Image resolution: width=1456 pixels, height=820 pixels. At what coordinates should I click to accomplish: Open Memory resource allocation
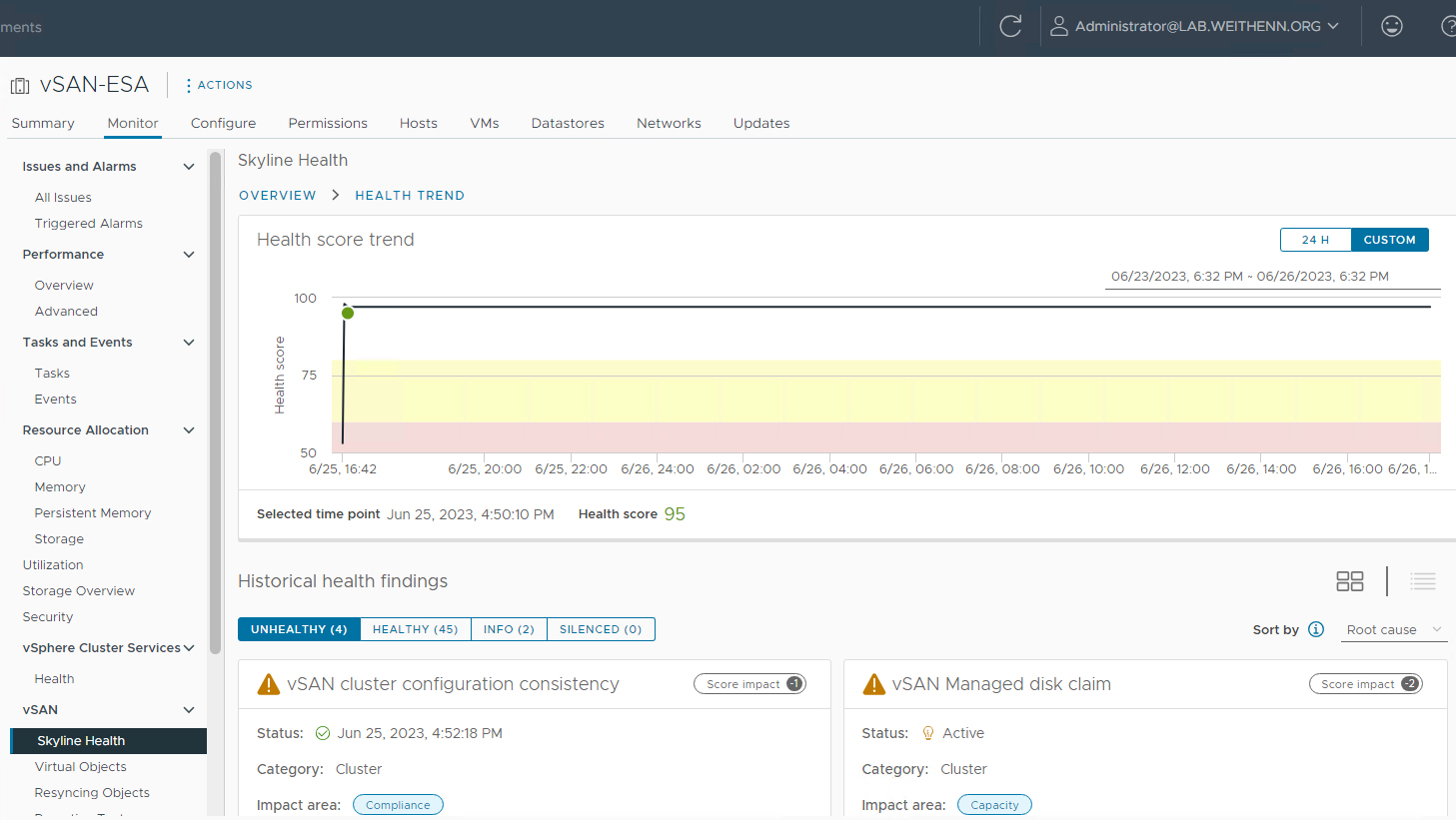[x=60, y=487]
